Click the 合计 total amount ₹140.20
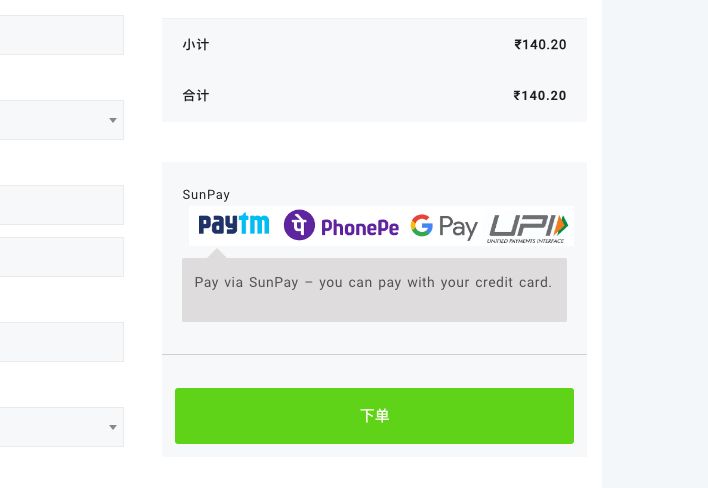Image resolution: width=708 pixels, height=488 pixels. point(540,96)
